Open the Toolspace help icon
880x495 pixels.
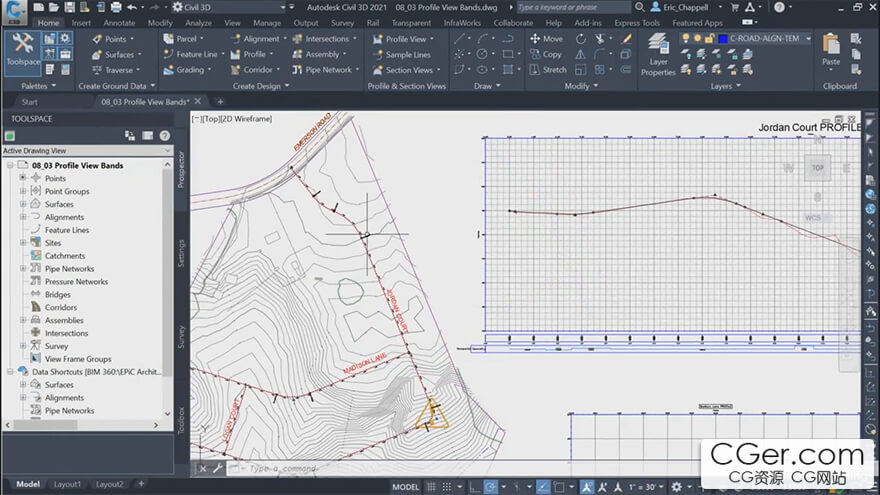(164, 135)
